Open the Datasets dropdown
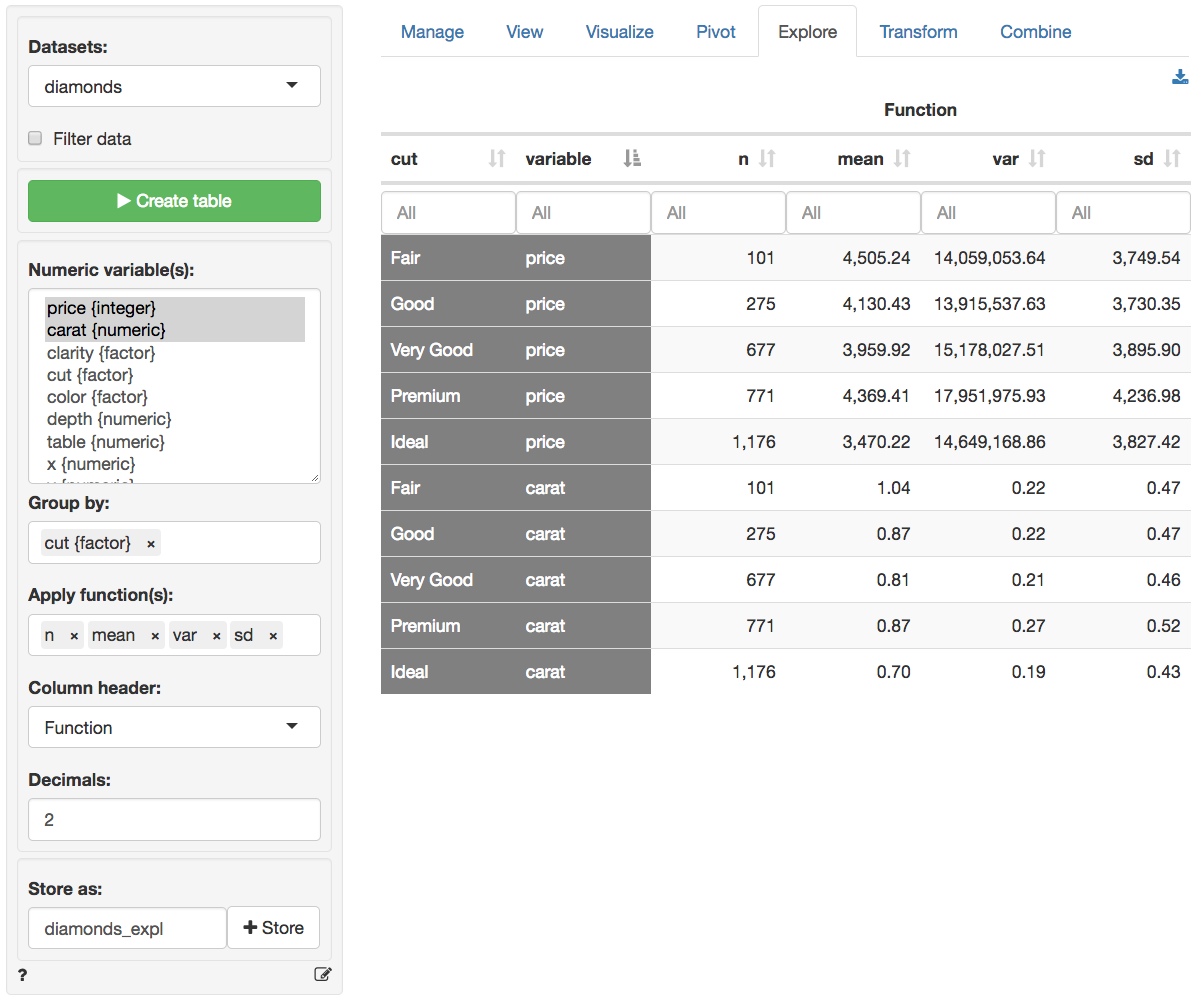The image size is (1196, 1000). click(174, 87)
